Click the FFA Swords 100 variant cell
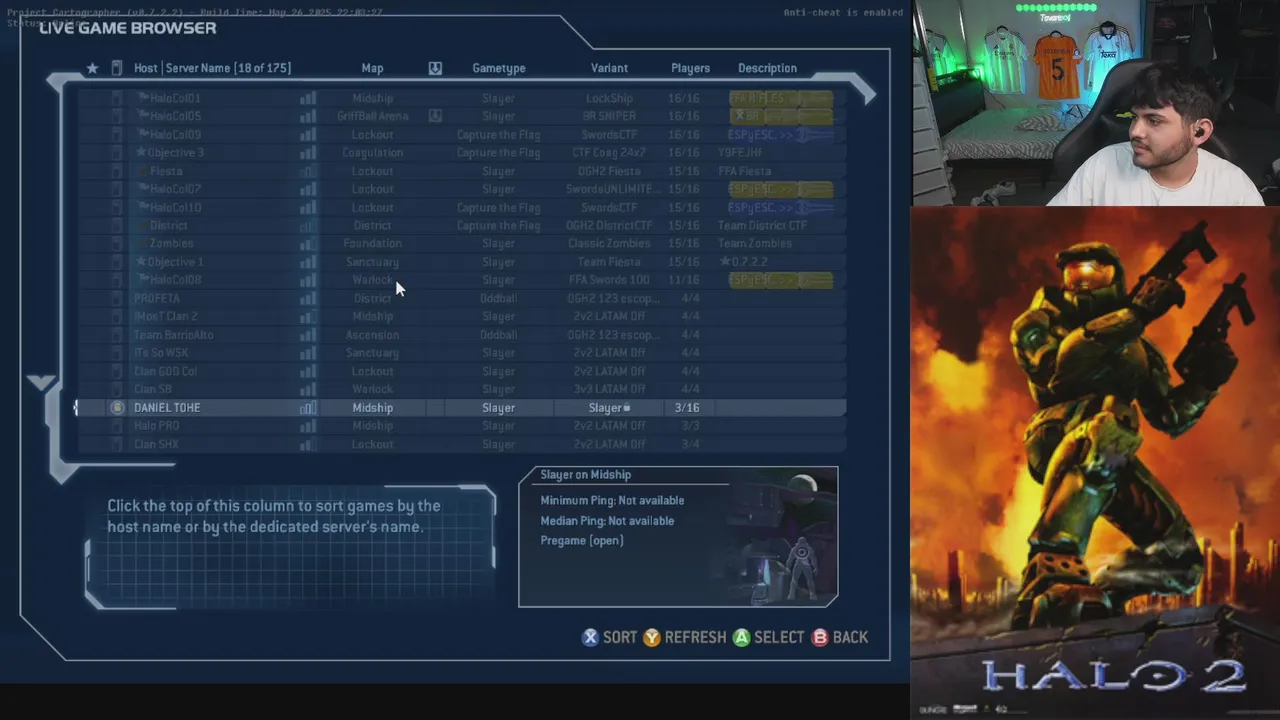The height and width of the screenshot is (720, 1280). coord(609,280)
